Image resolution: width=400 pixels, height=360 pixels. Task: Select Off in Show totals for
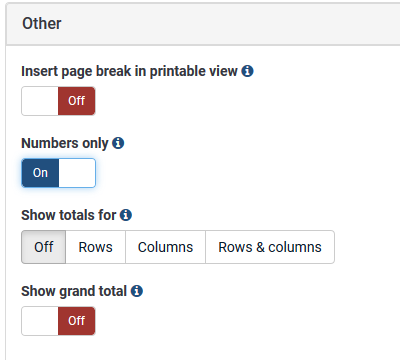pos(44,247)
